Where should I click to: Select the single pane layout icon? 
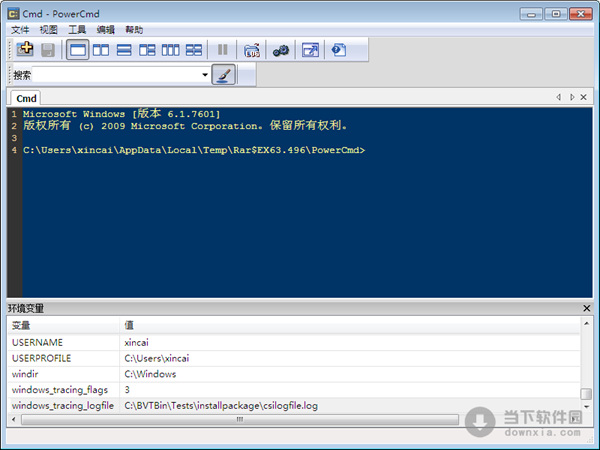coord(78,50)
